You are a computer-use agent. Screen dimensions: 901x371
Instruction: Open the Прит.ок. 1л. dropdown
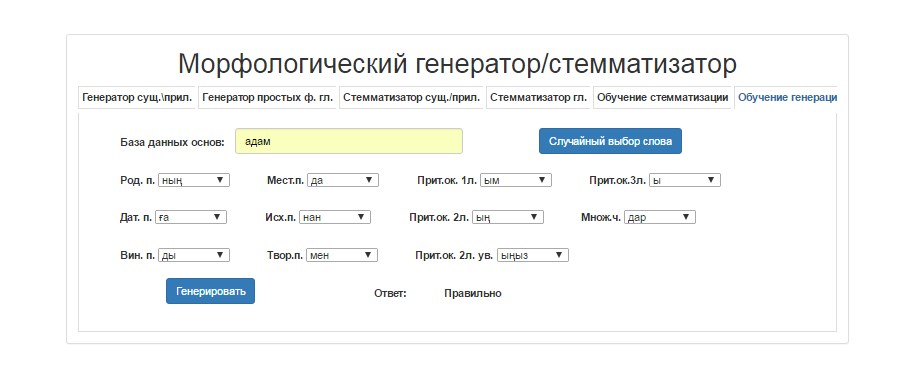click(515, 180)
